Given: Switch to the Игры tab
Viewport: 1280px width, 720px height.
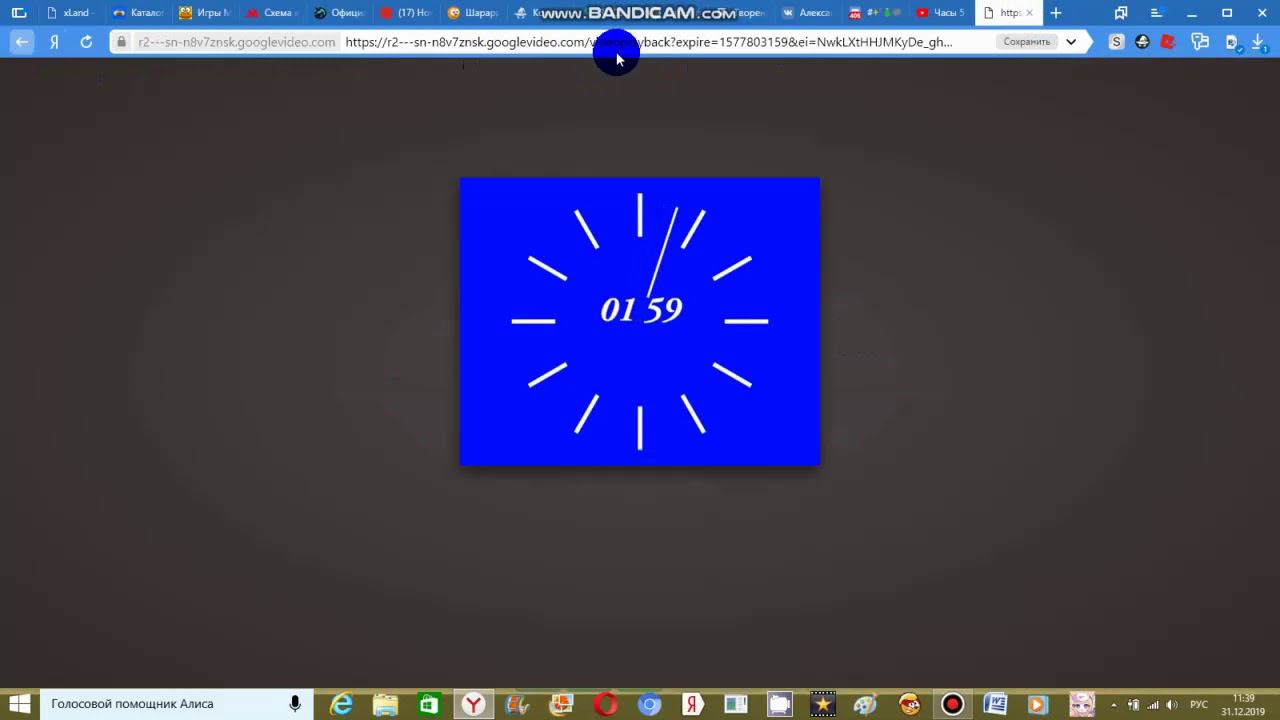Looking at the screenshot, I should [204, 13].
